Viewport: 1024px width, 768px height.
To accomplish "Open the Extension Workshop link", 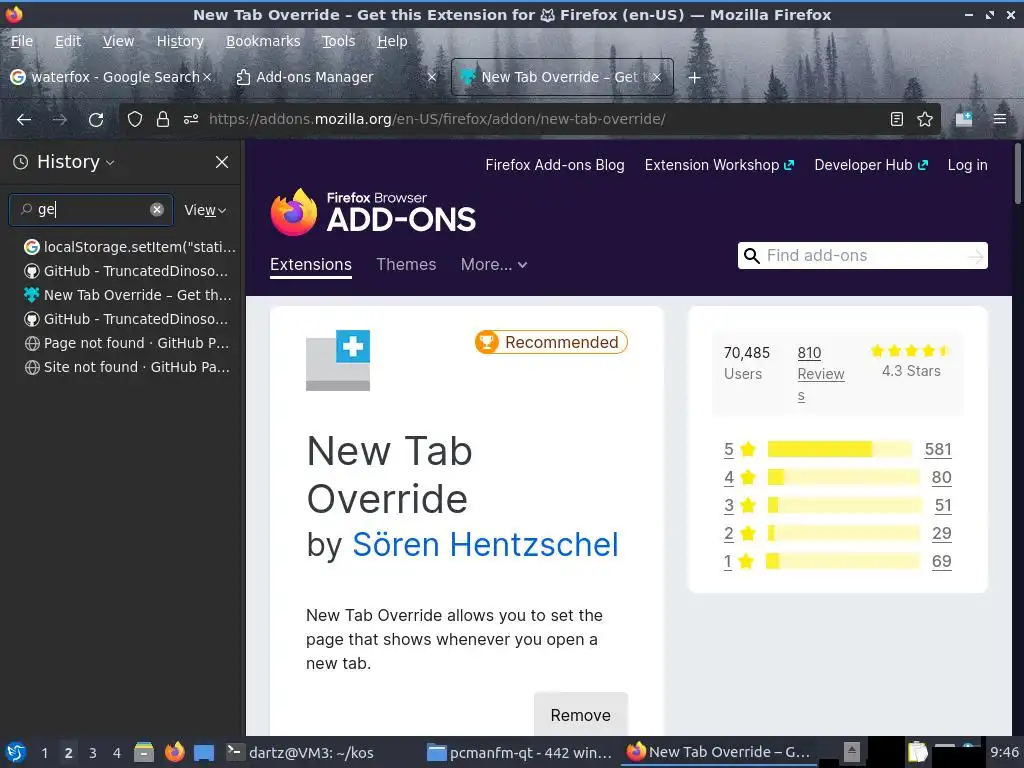I will click(x=719, y=165).
